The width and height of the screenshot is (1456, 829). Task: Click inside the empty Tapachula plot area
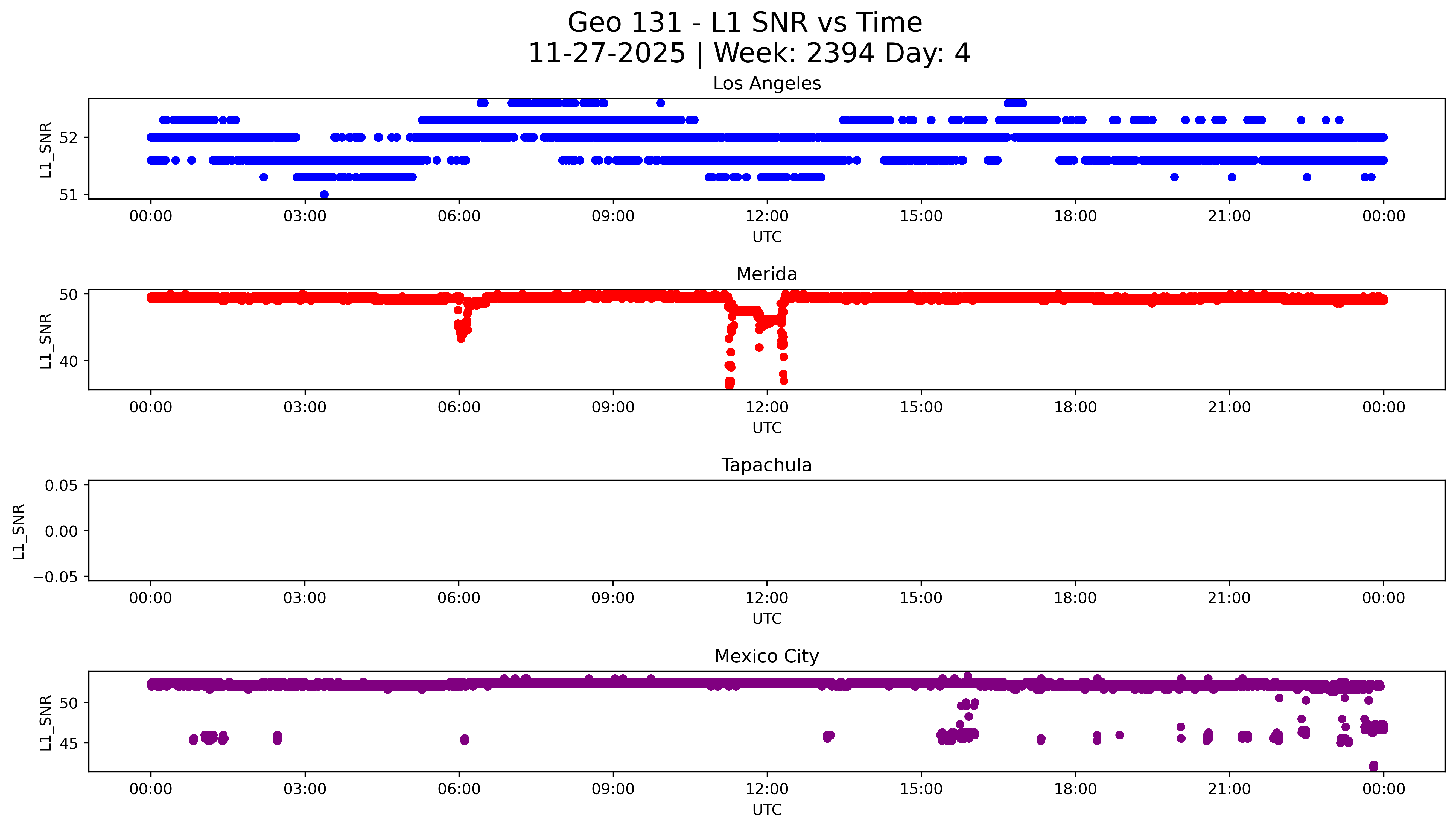(x=766, y=531)
